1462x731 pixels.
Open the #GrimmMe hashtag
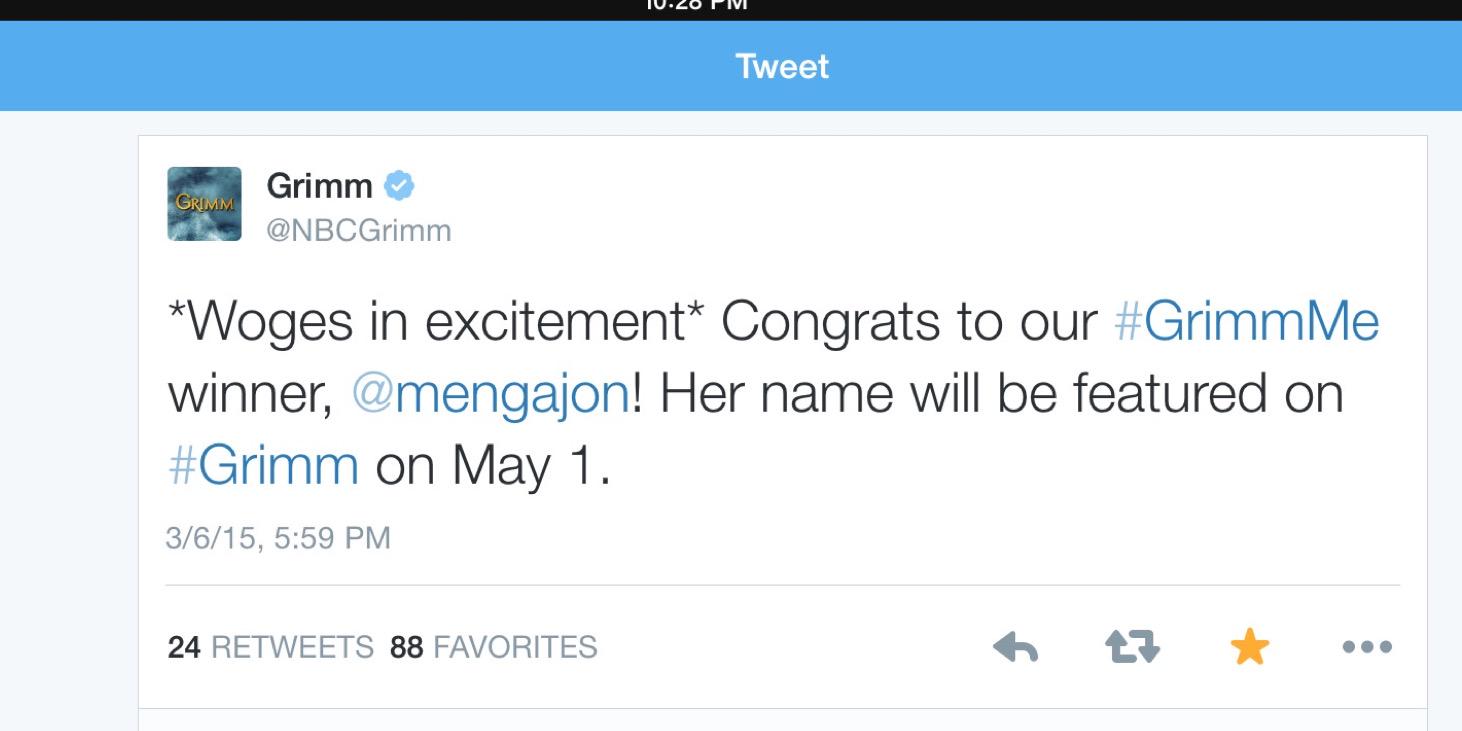click(1246, 322)
